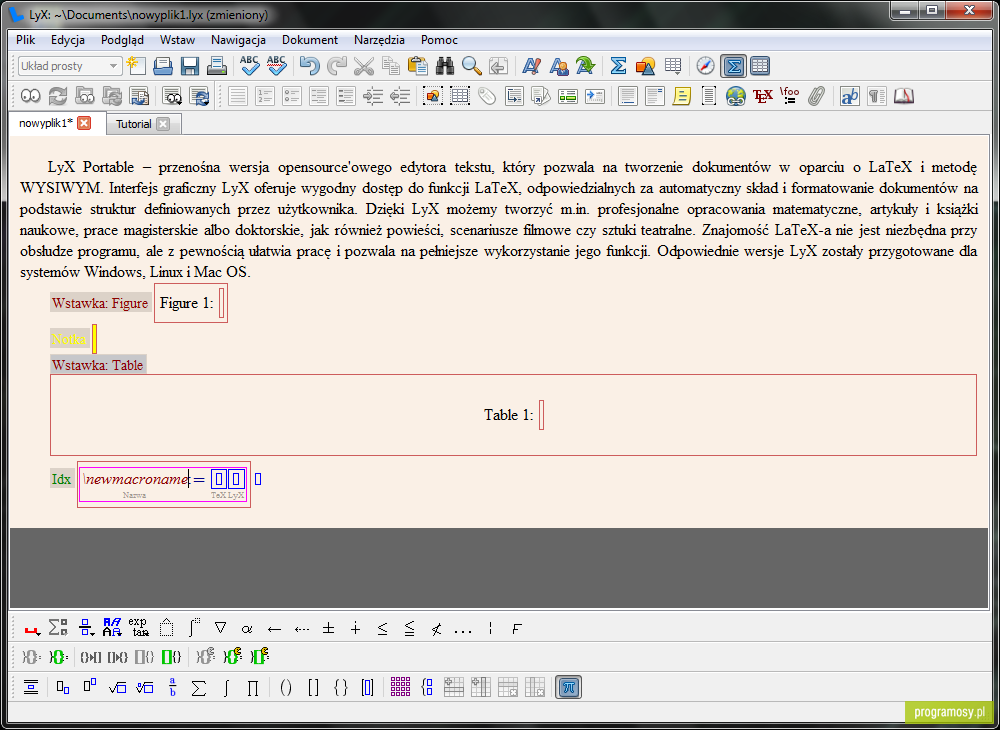Collapse the 'Wstawka: Table' inset label
Viewport: 1000px width, 730px height.
coord(98,365)
